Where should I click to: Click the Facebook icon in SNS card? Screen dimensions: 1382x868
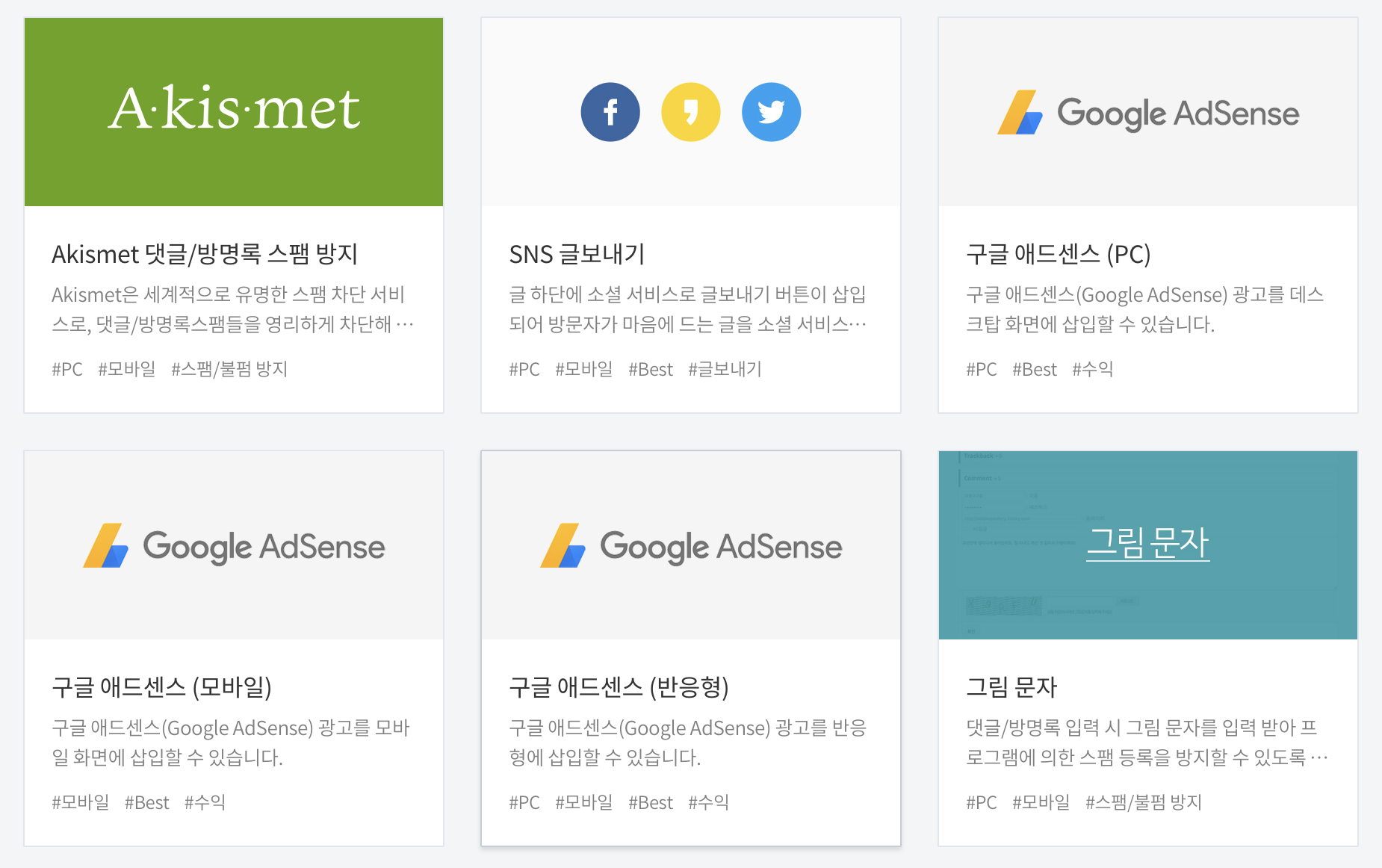point(610,112)
